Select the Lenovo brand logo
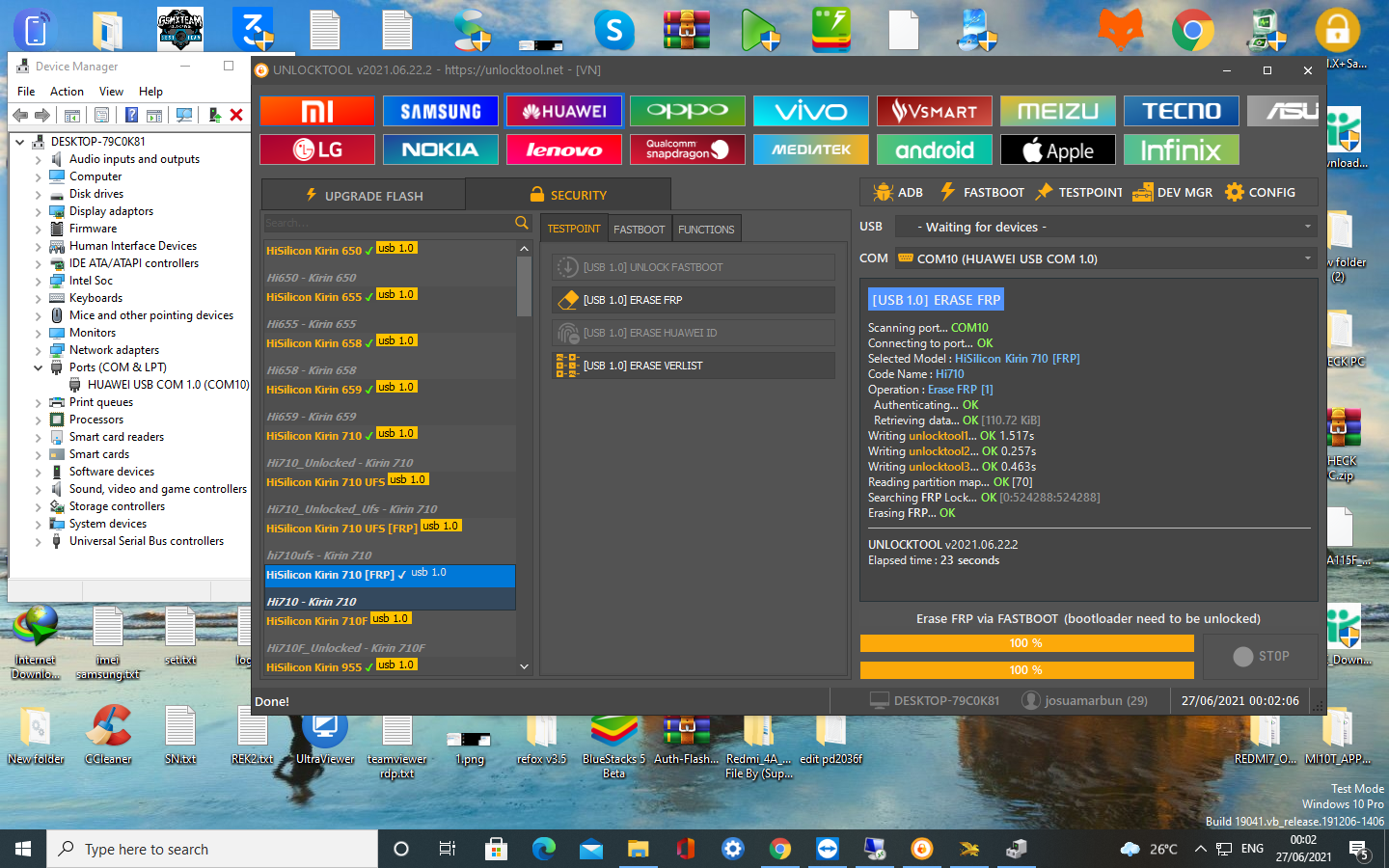 564,149
